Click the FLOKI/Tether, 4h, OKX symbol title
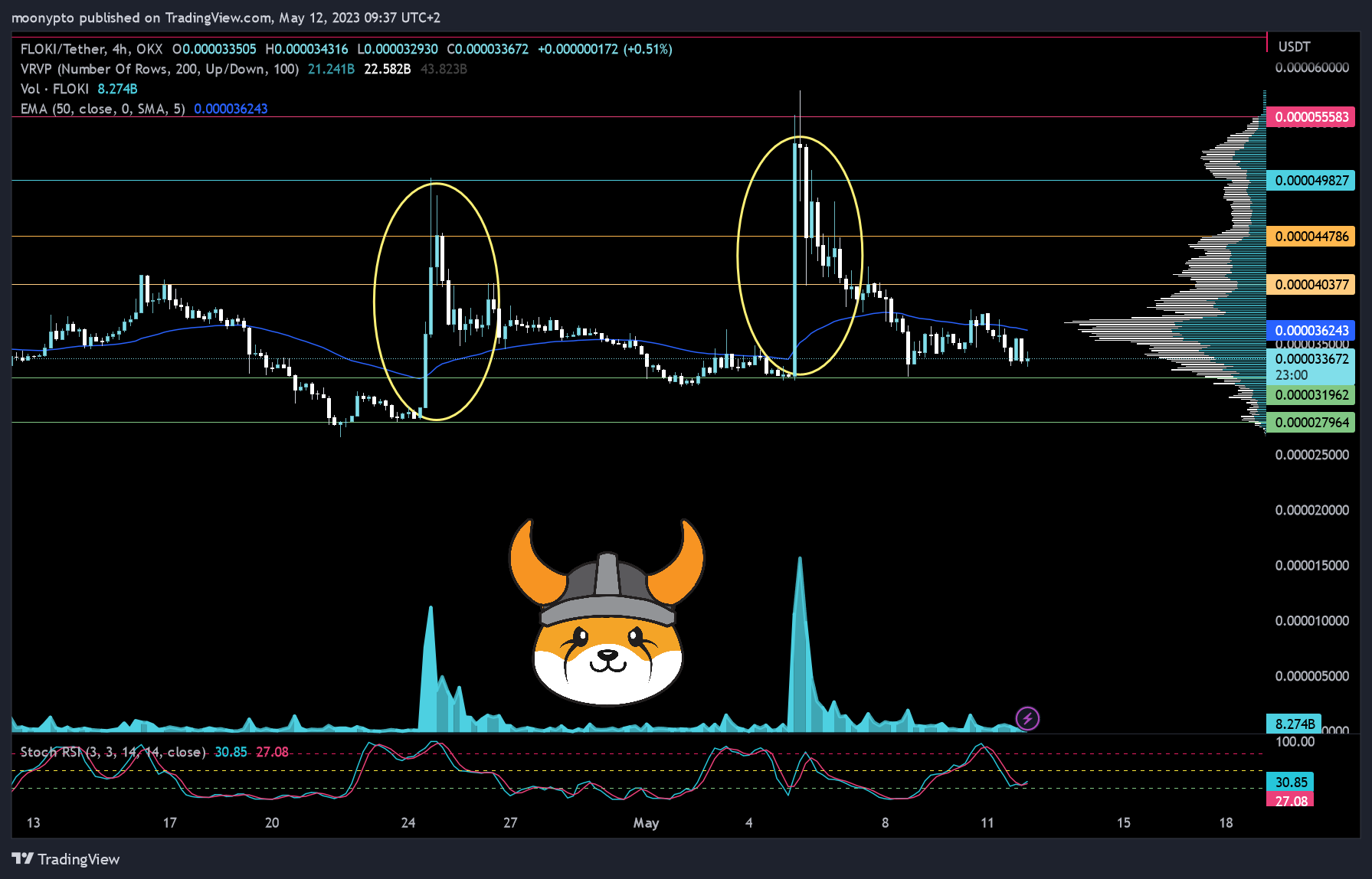Viewport: 1372px width, 879px height. [x=91, y=49]
